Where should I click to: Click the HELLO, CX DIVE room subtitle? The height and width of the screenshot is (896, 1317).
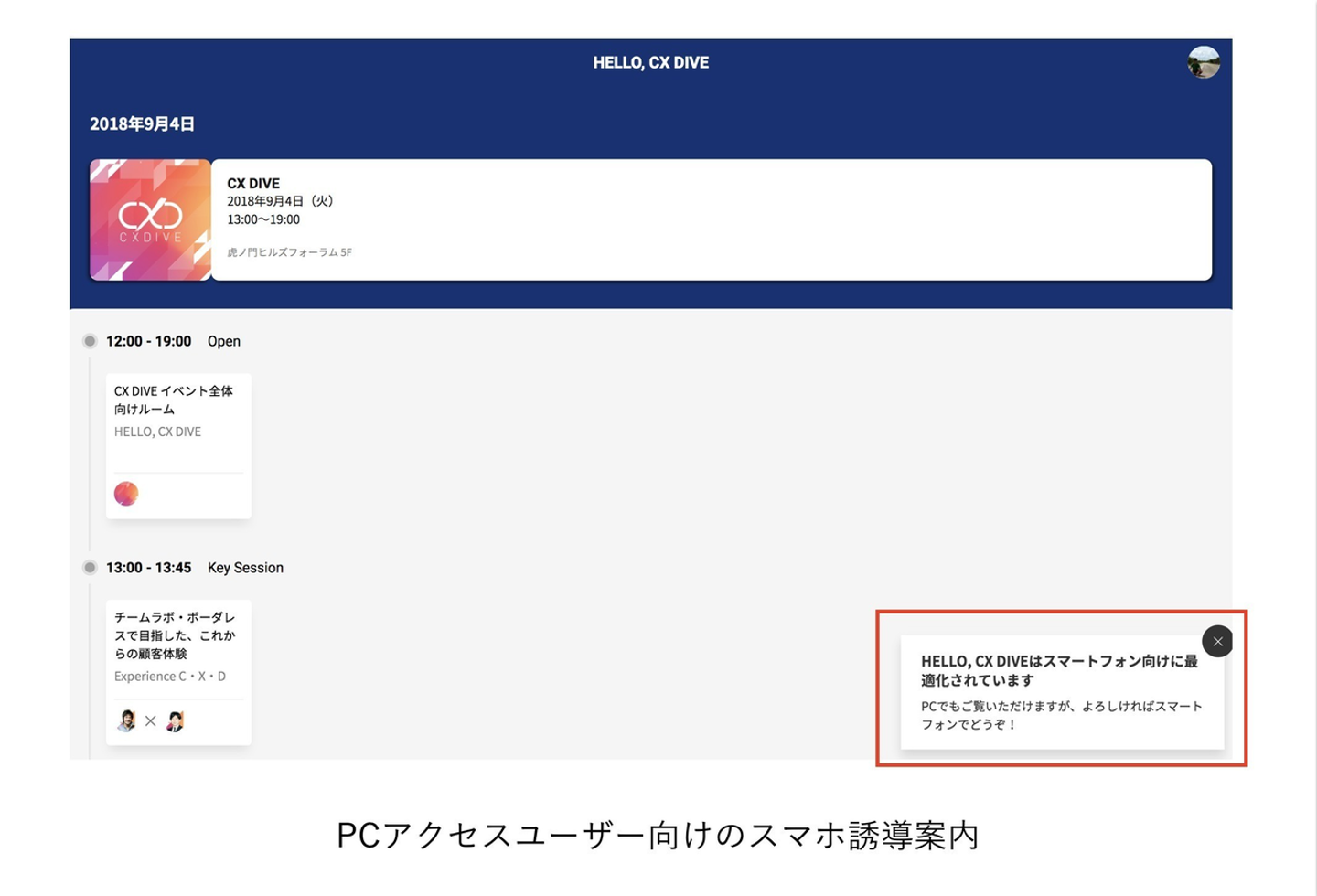157,432
